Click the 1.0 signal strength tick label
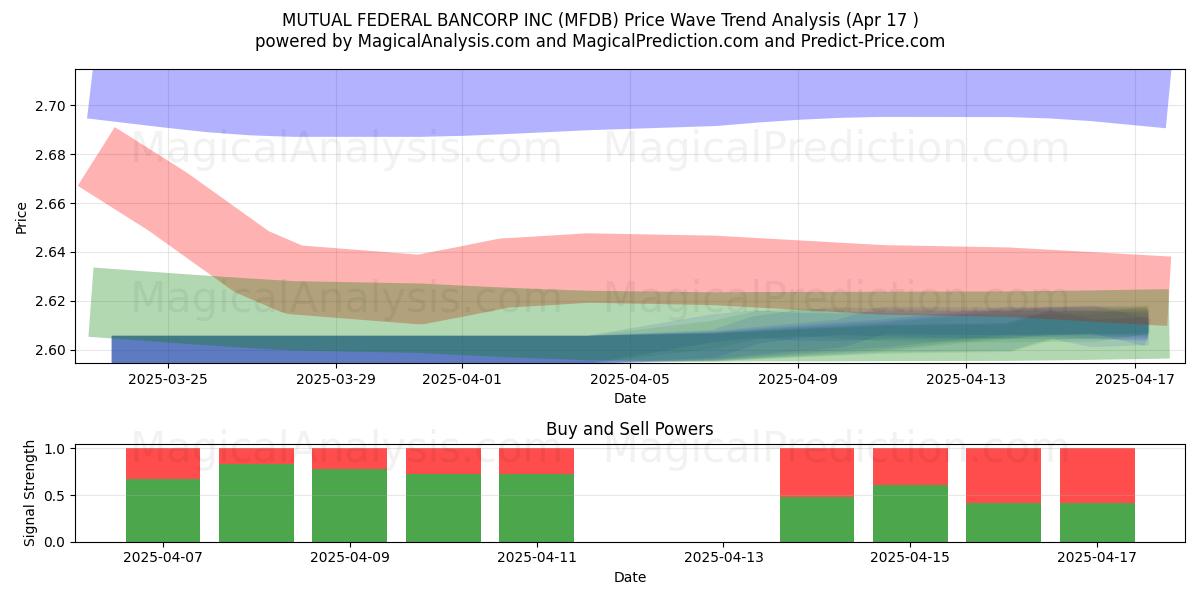 point(55,449)
